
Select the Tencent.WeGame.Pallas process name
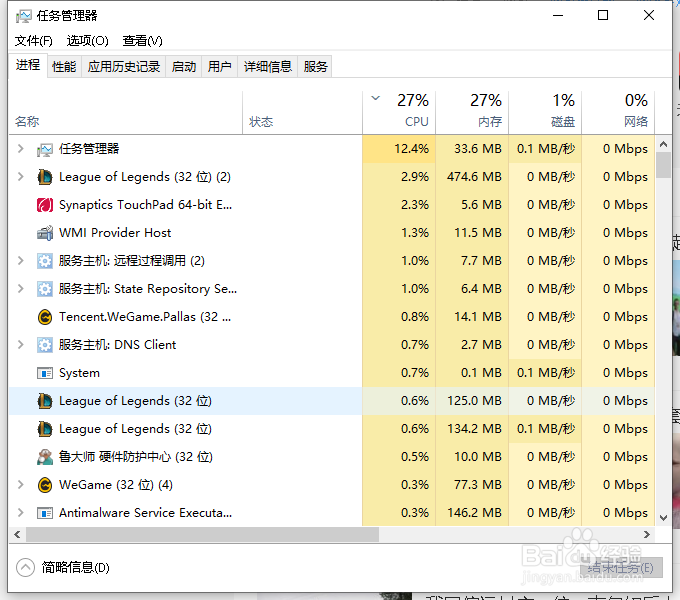point(145,317)
